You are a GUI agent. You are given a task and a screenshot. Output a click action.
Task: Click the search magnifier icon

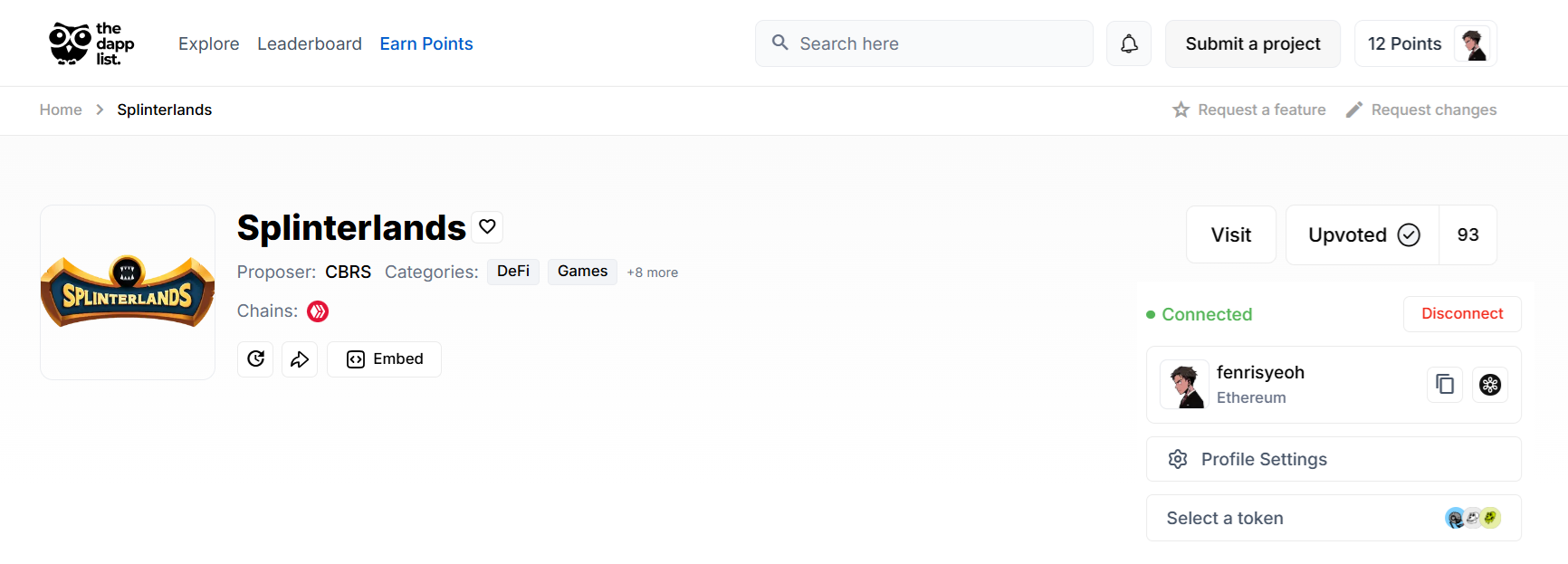[x=779, y=43]
